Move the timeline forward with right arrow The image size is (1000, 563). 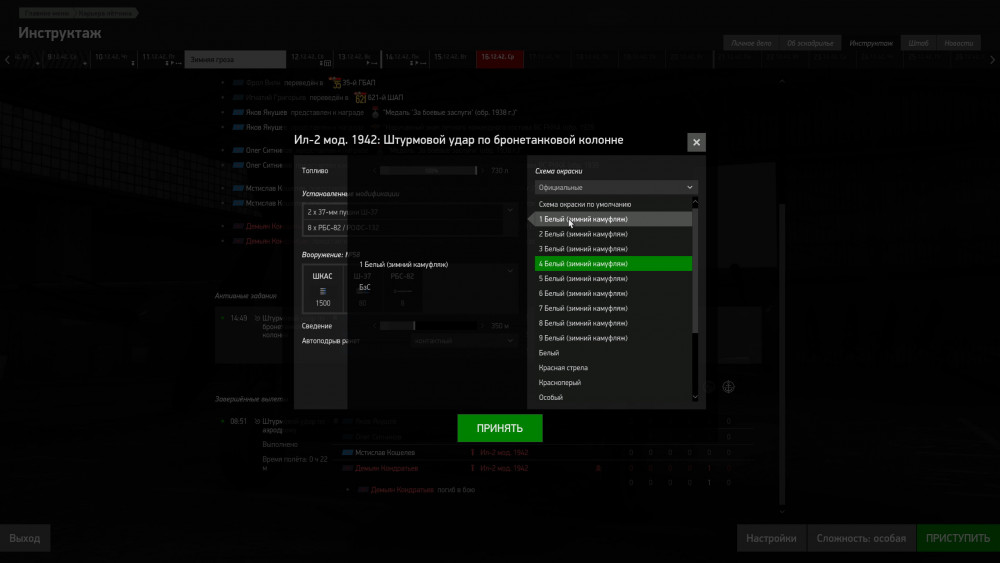click(992, 59)
